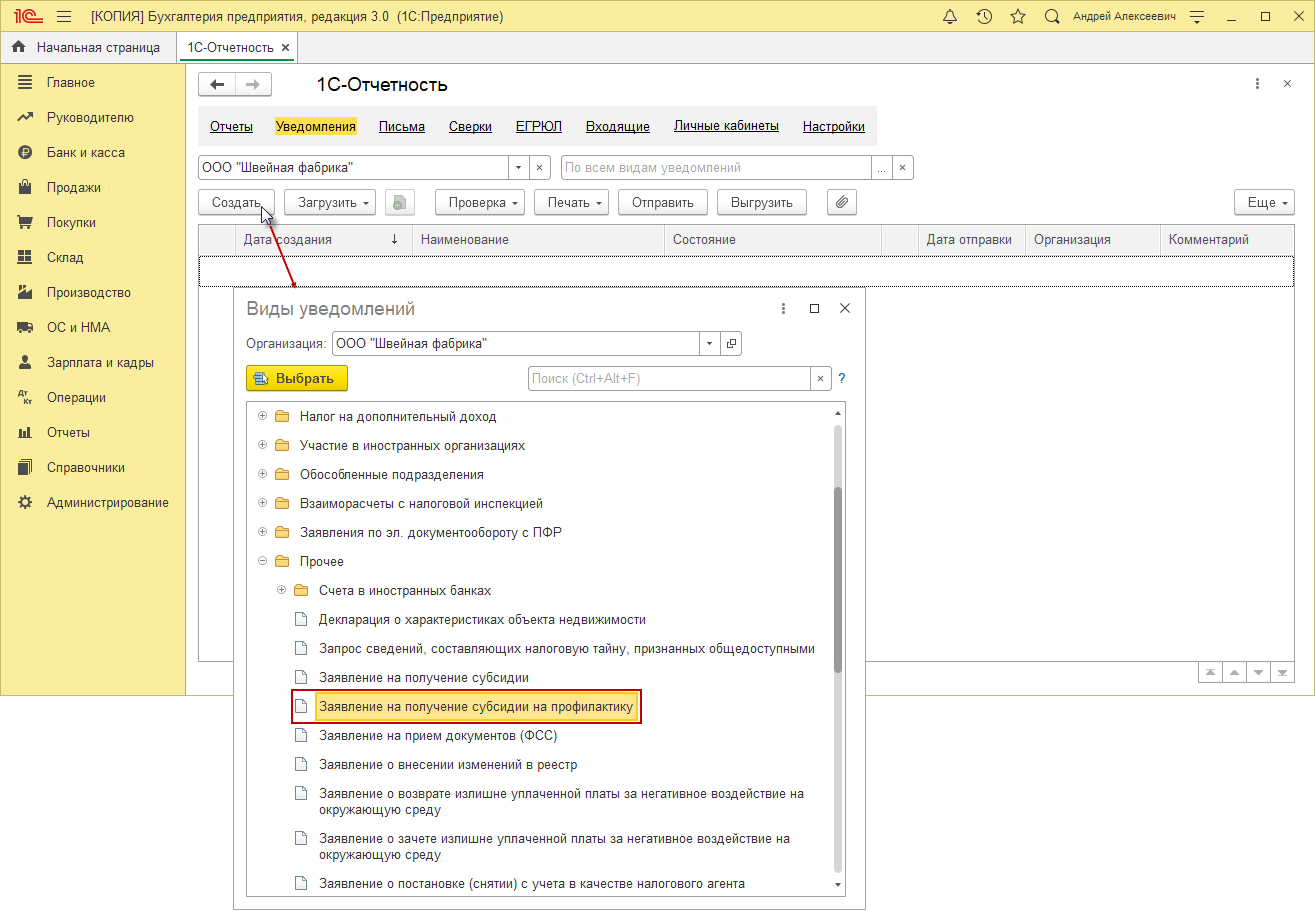Click the Выгрузить button
Screen dimensions: 1315x911
[x=762, y=202]
